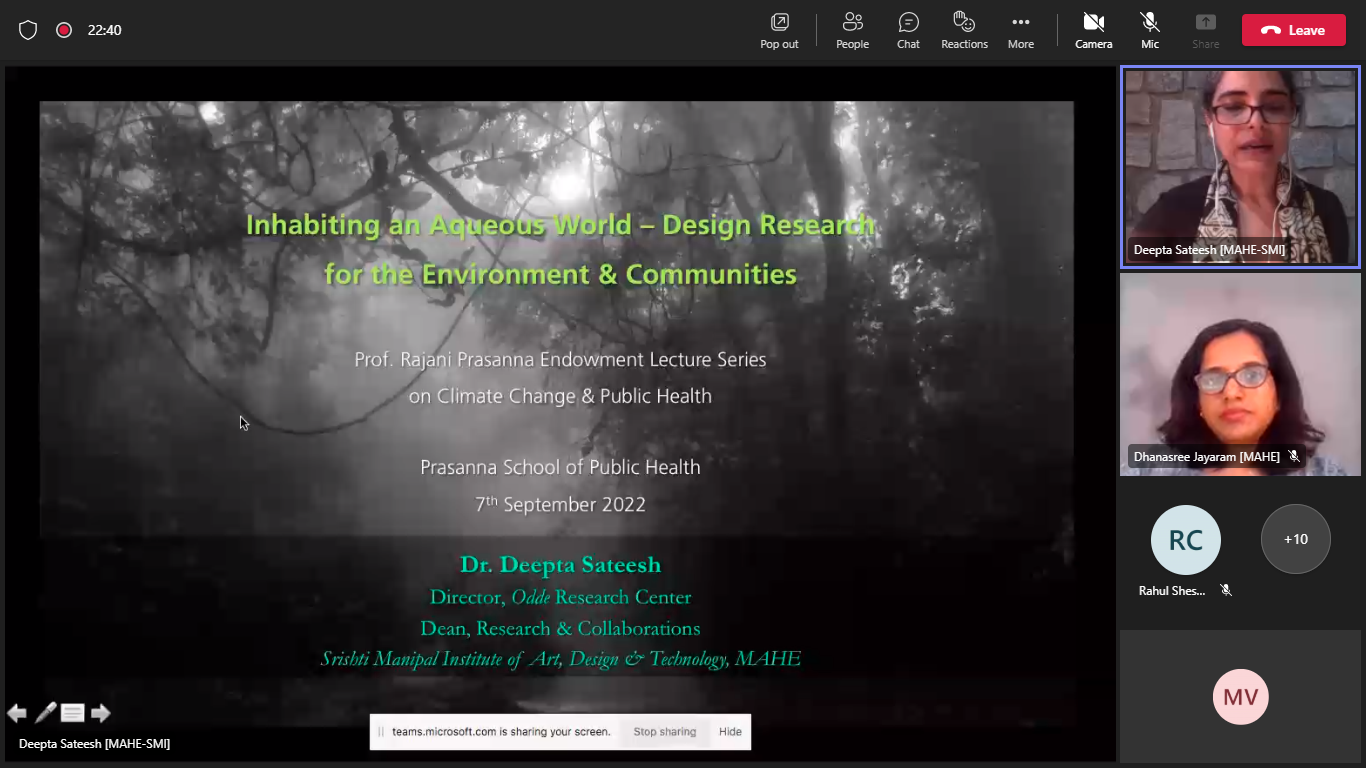Click the red recording indicator
The width and height of the screenshot is (1366, 768).
point(64,30)
